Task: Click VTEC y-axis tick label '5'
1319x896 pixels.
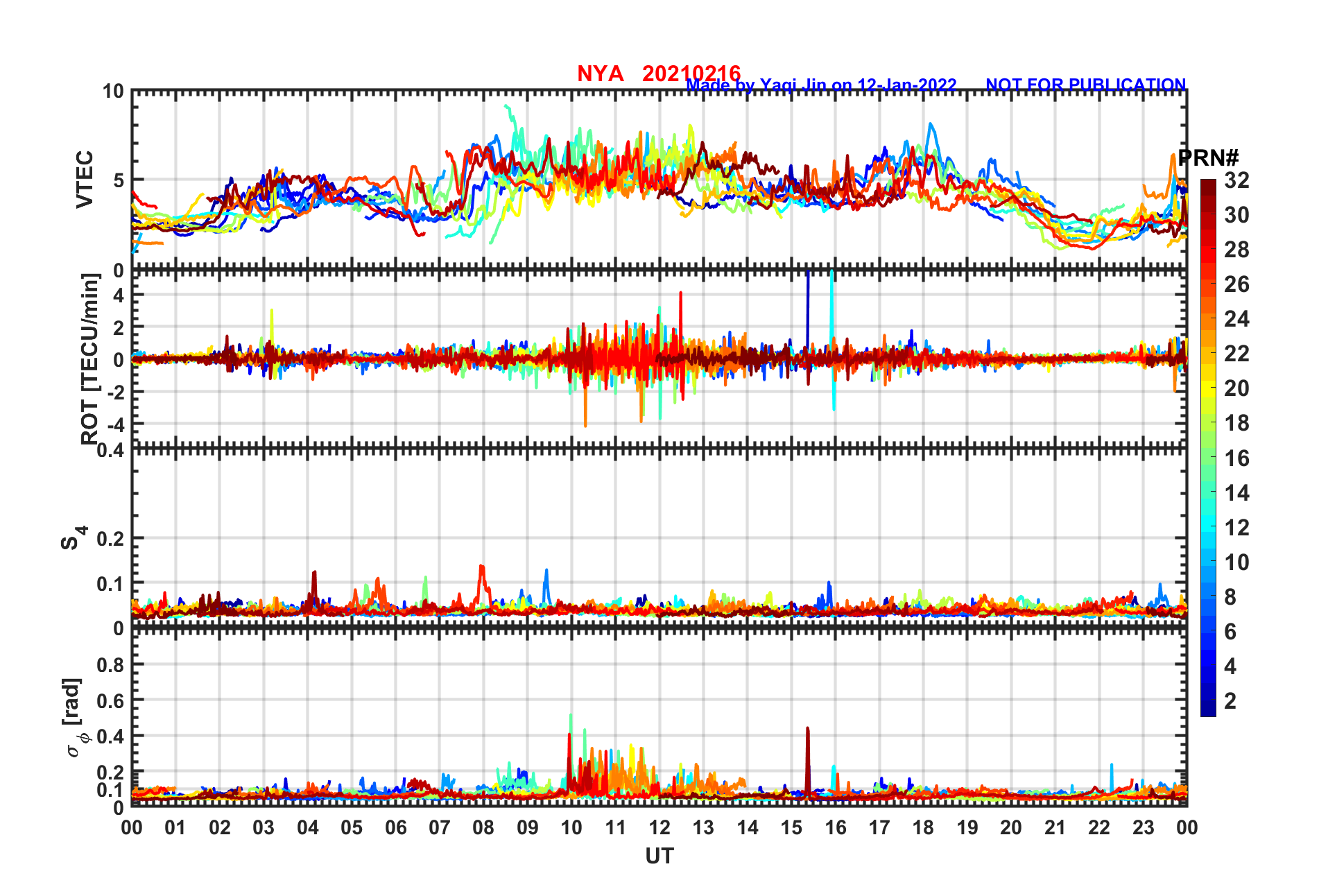Action: point(119,180)
